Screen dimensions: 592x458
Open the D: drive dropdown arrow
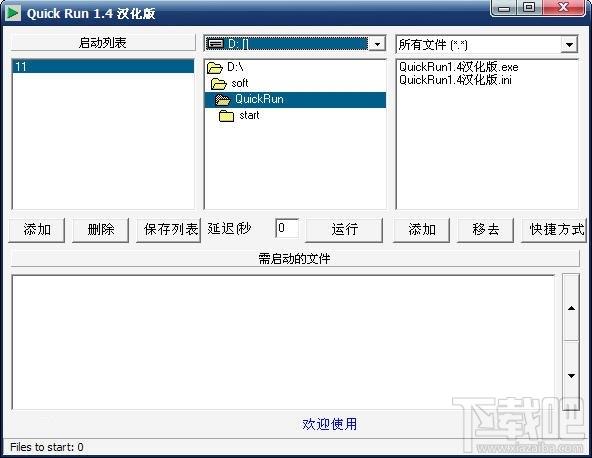(x=377, y=44)
